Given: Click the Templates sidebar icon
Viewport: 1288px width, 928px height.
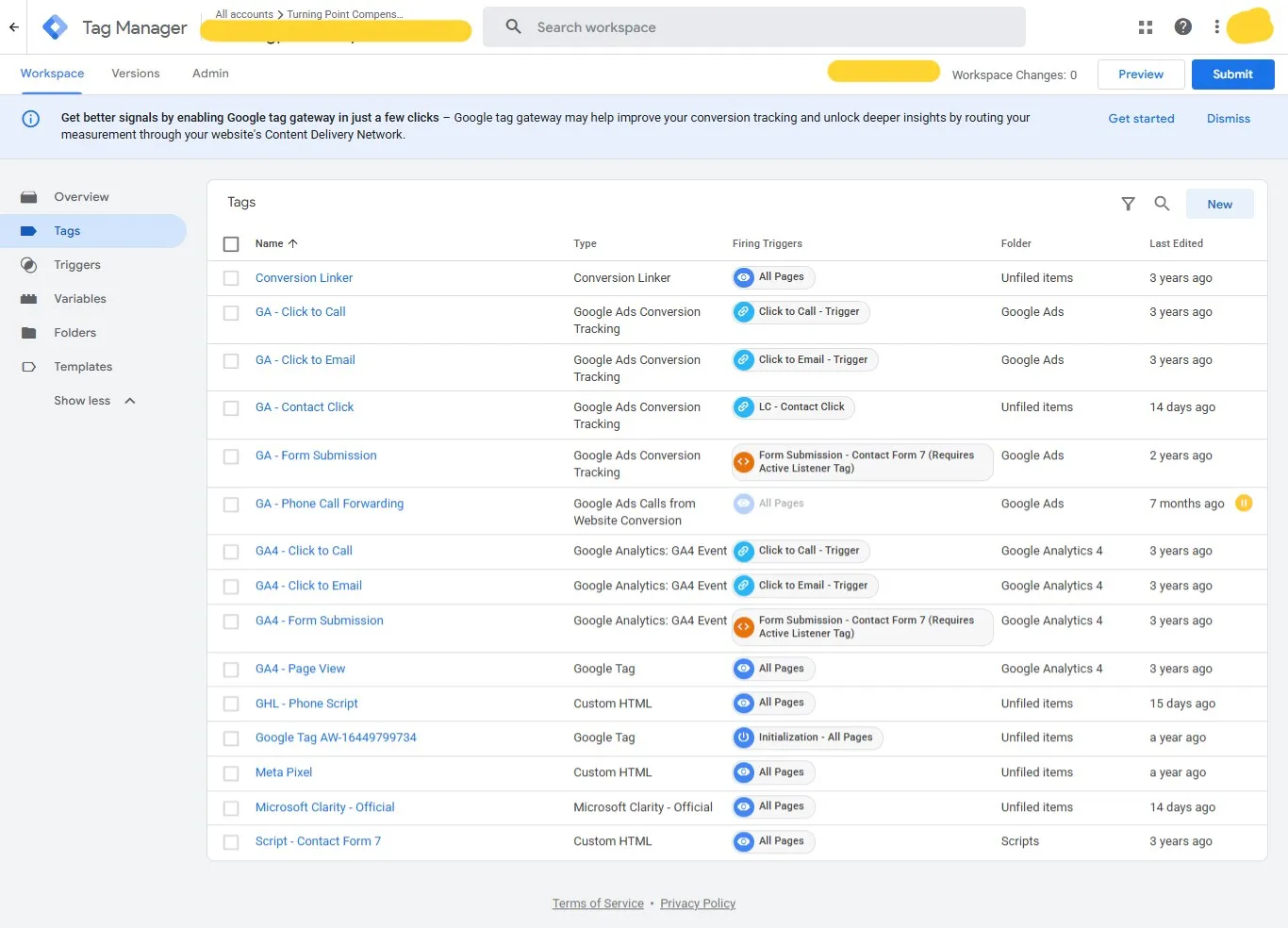Looking at the screenshot, I should [x=29, y=367].
